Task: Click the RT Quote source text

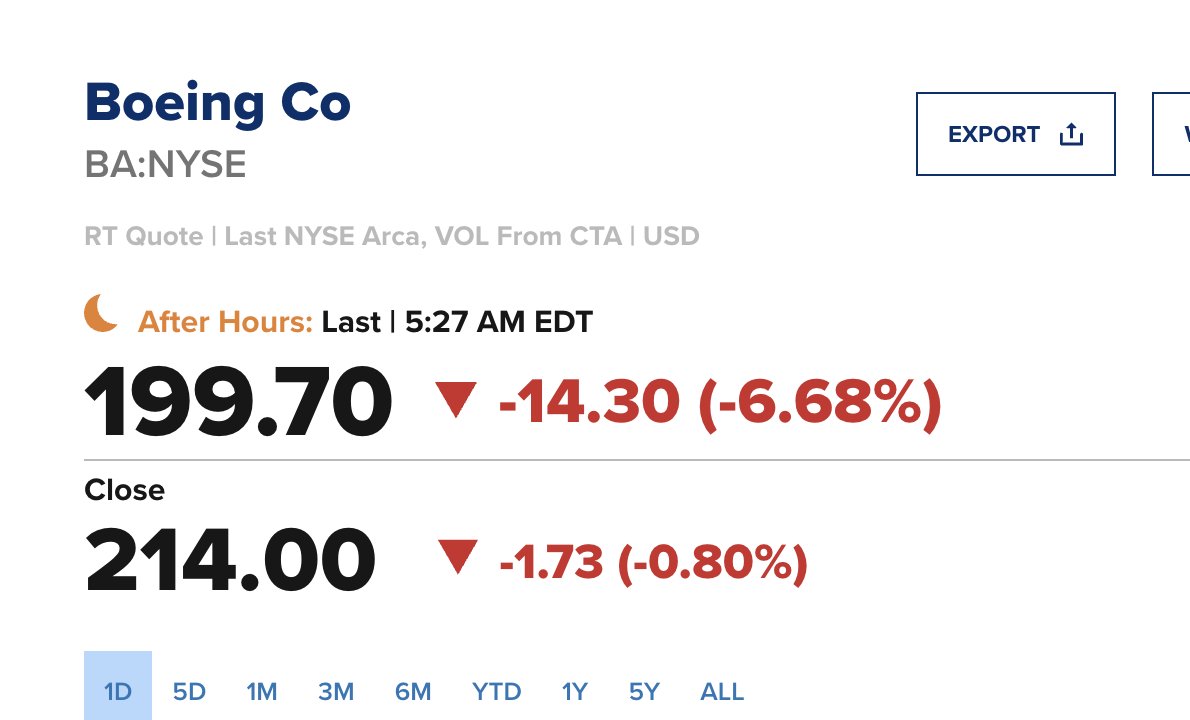Action: pos(141,236)
